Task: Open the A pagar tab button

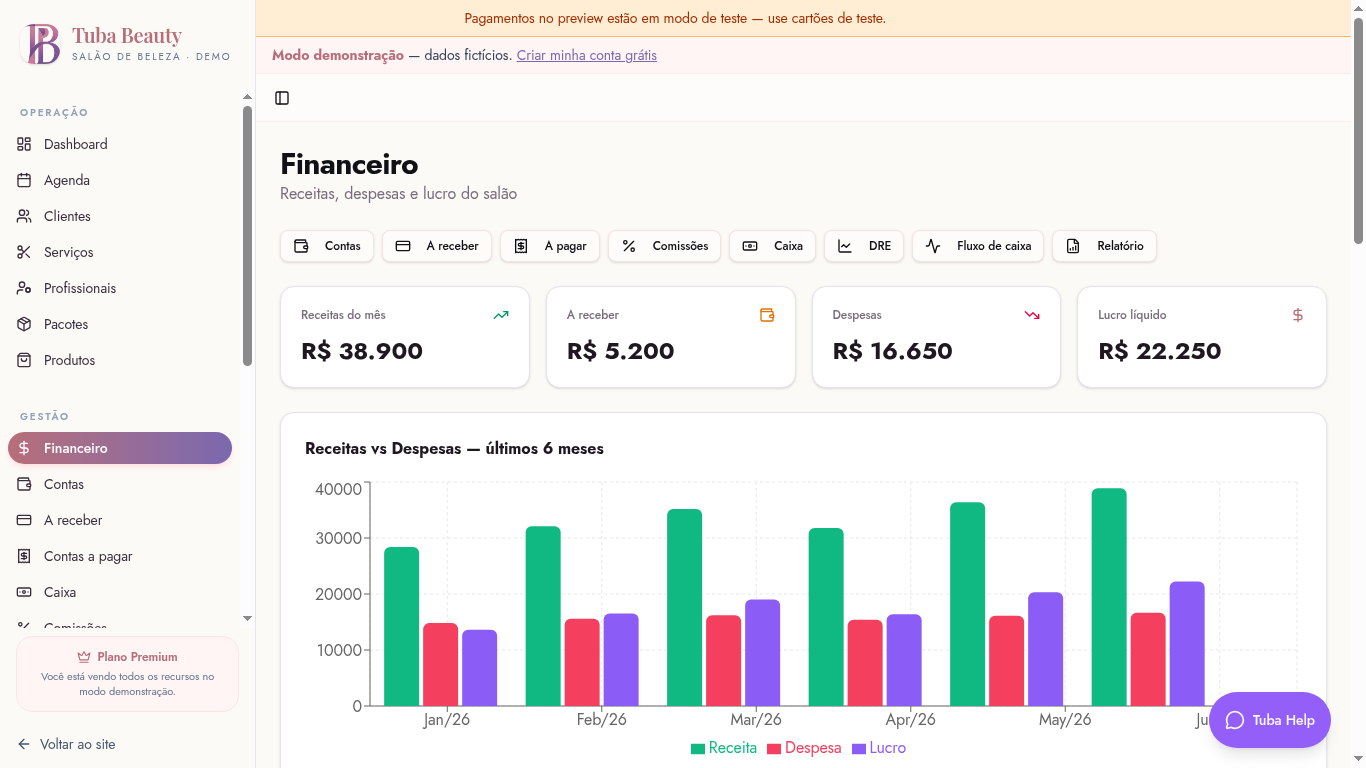Action: coord(550,246)
